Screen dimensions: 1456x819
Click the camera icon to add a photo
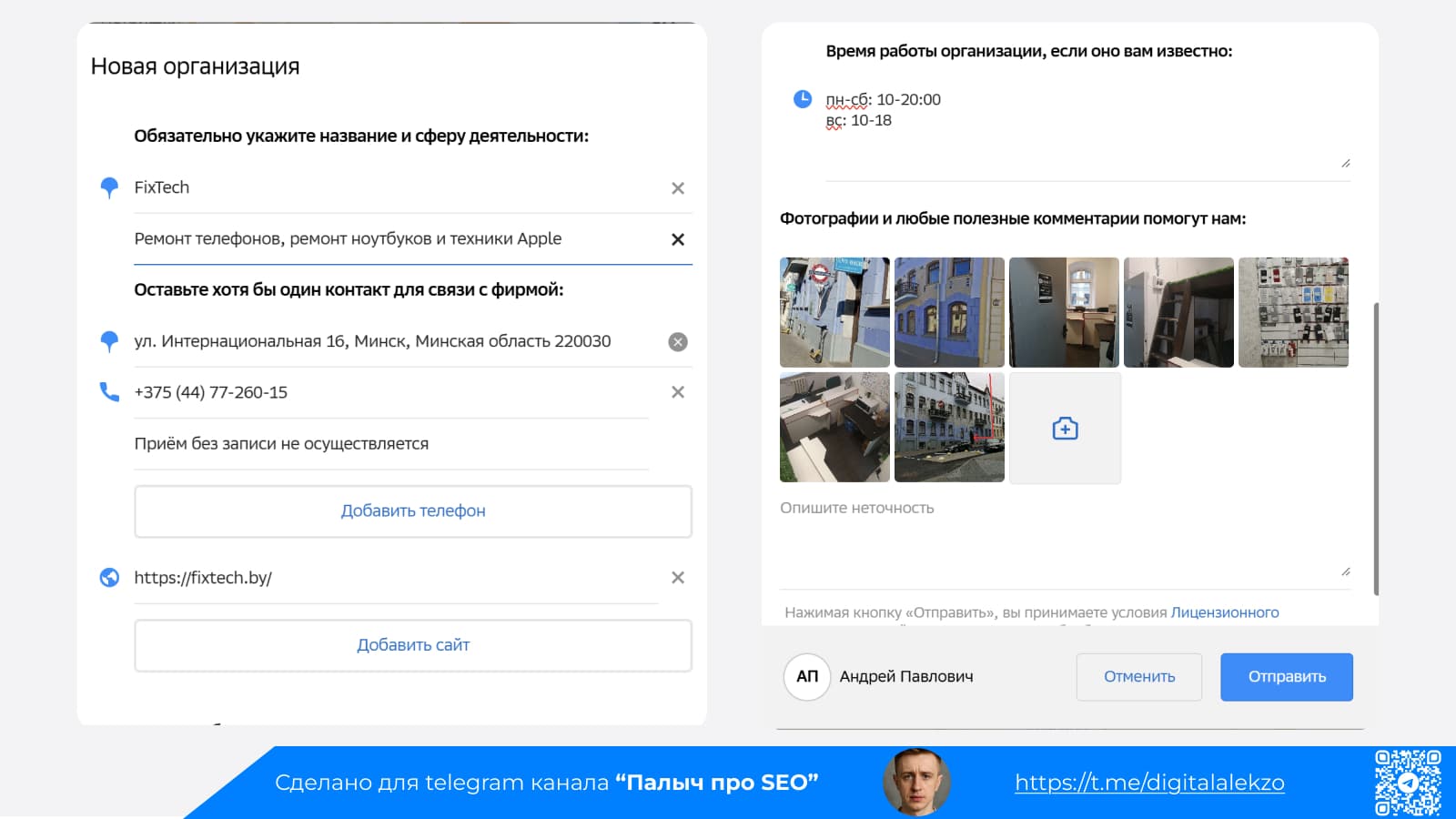tap(1065, 428)
